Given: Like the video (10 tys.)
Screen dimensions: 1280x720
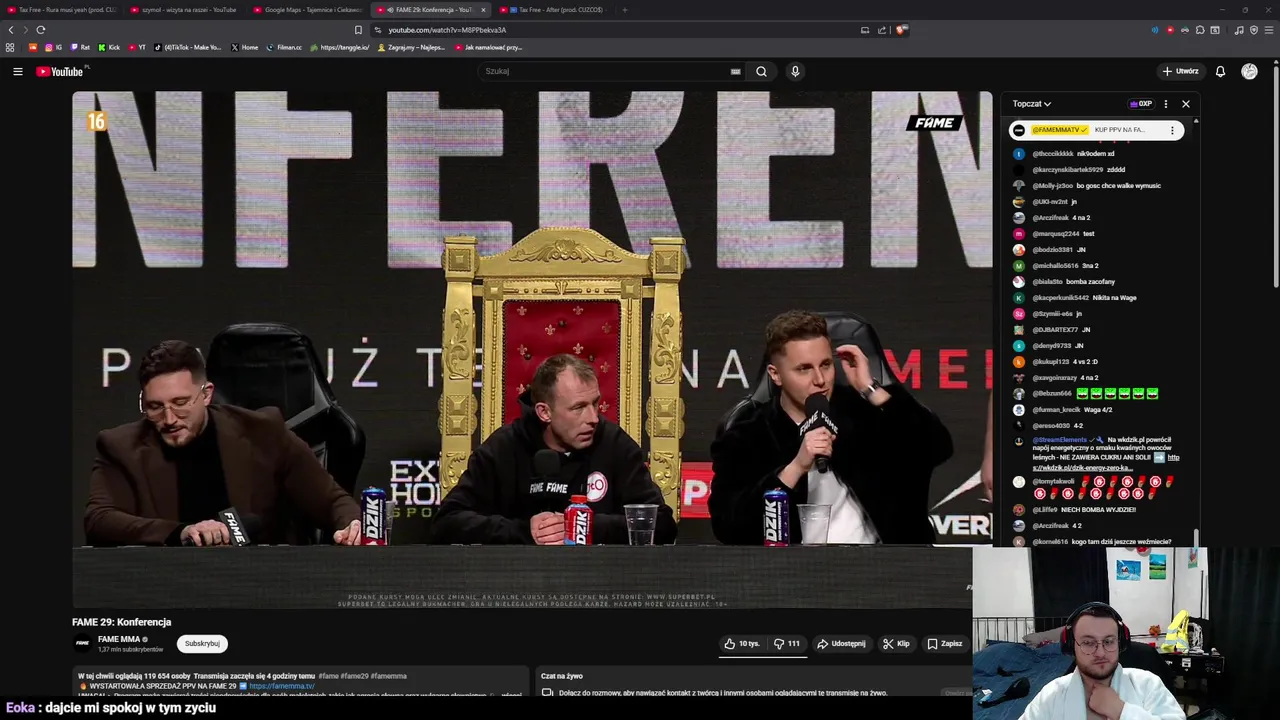Looking at the screenshot, I should 741,644.
